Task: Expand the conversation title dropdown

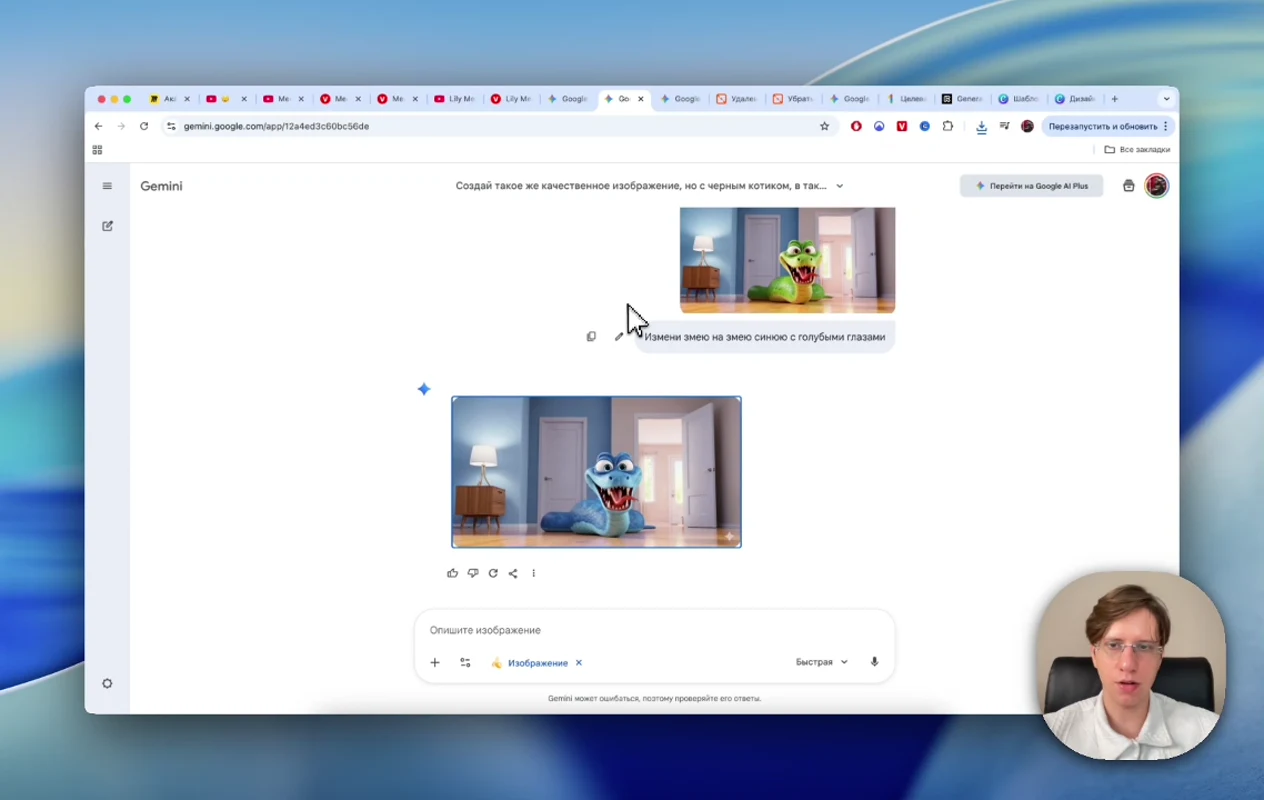Action: 840,186
